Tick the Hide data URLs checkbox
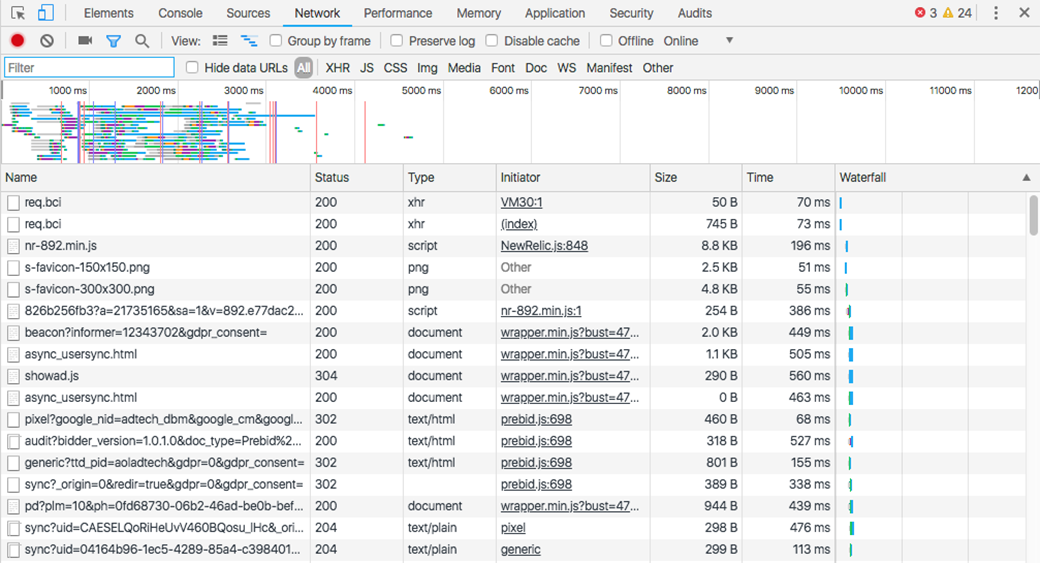 point(192,68)
